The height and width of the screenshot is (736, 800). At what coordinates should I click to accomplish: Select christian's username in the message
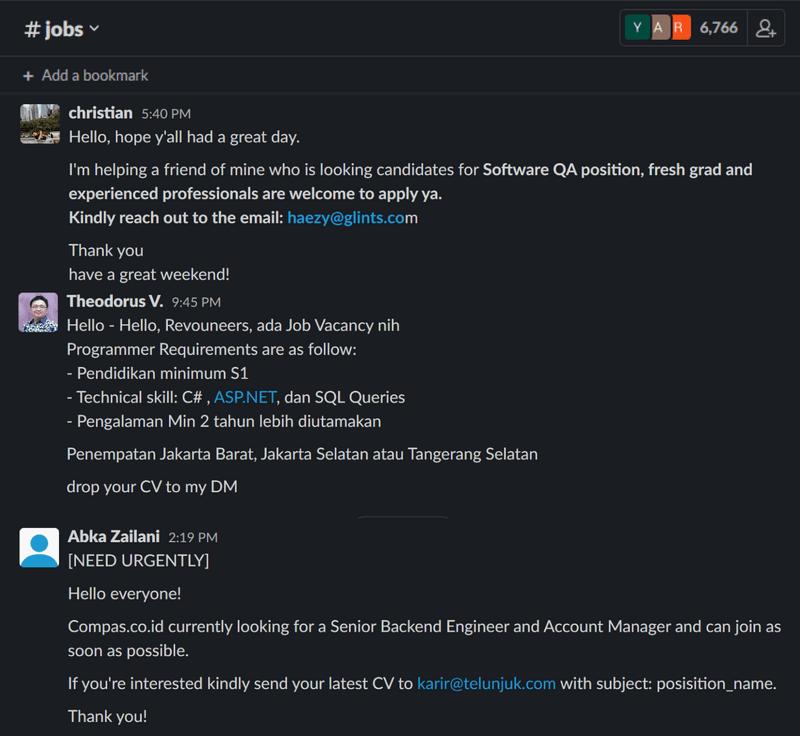pos(100,113)
